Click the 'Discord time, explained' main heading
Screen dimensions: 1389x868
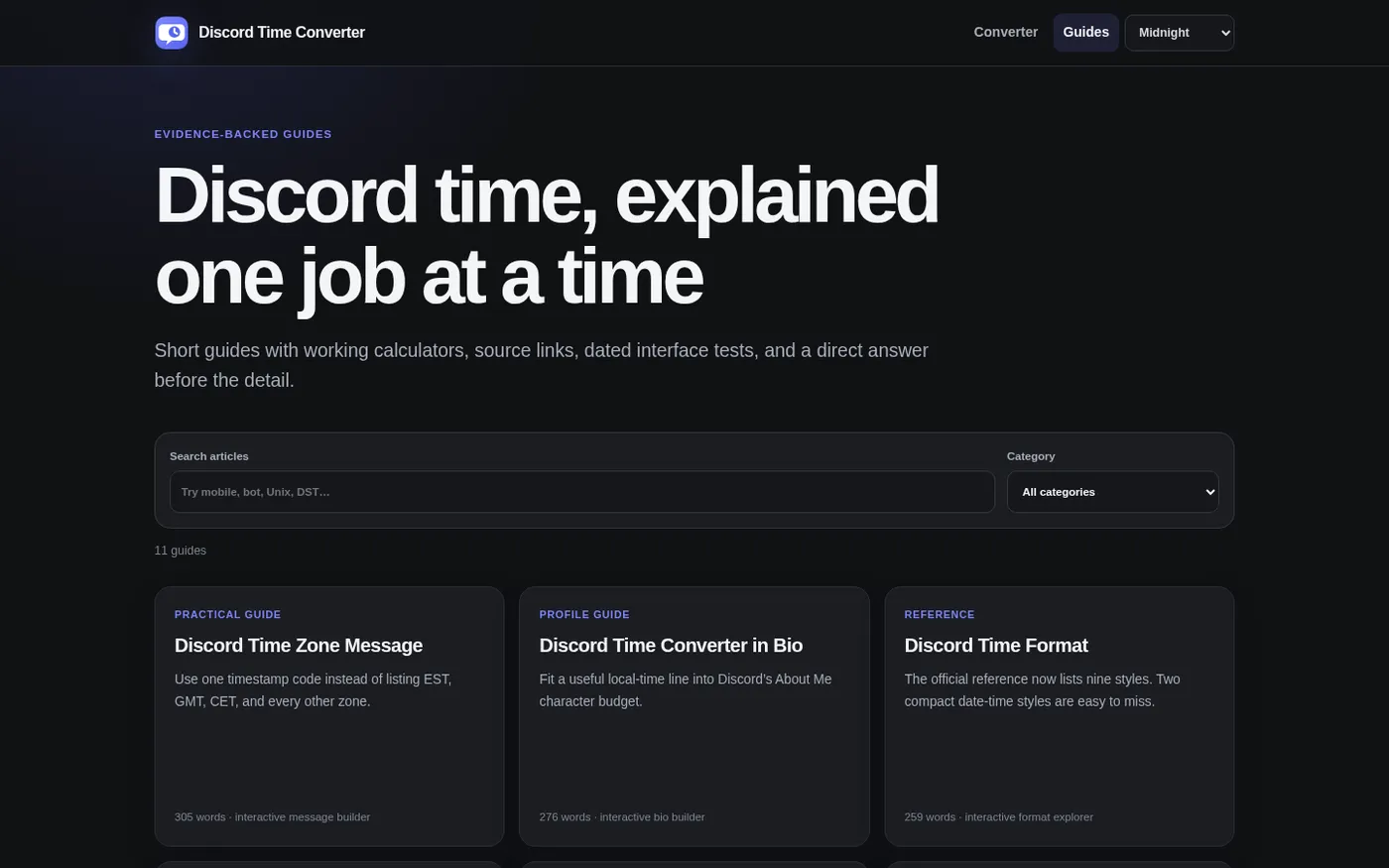tap(547, 236)
